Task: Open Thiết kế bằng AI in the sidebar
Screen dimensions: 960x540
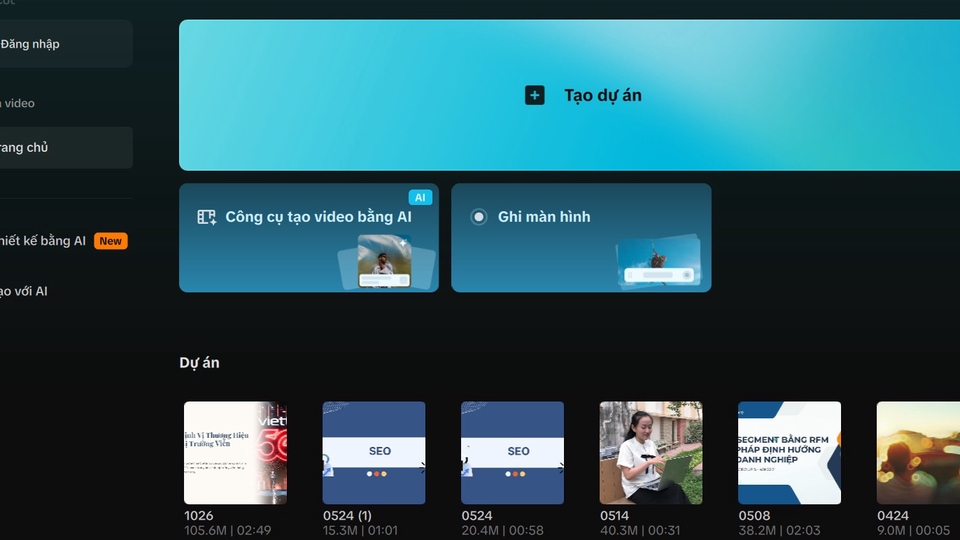Action: point(42,241)
